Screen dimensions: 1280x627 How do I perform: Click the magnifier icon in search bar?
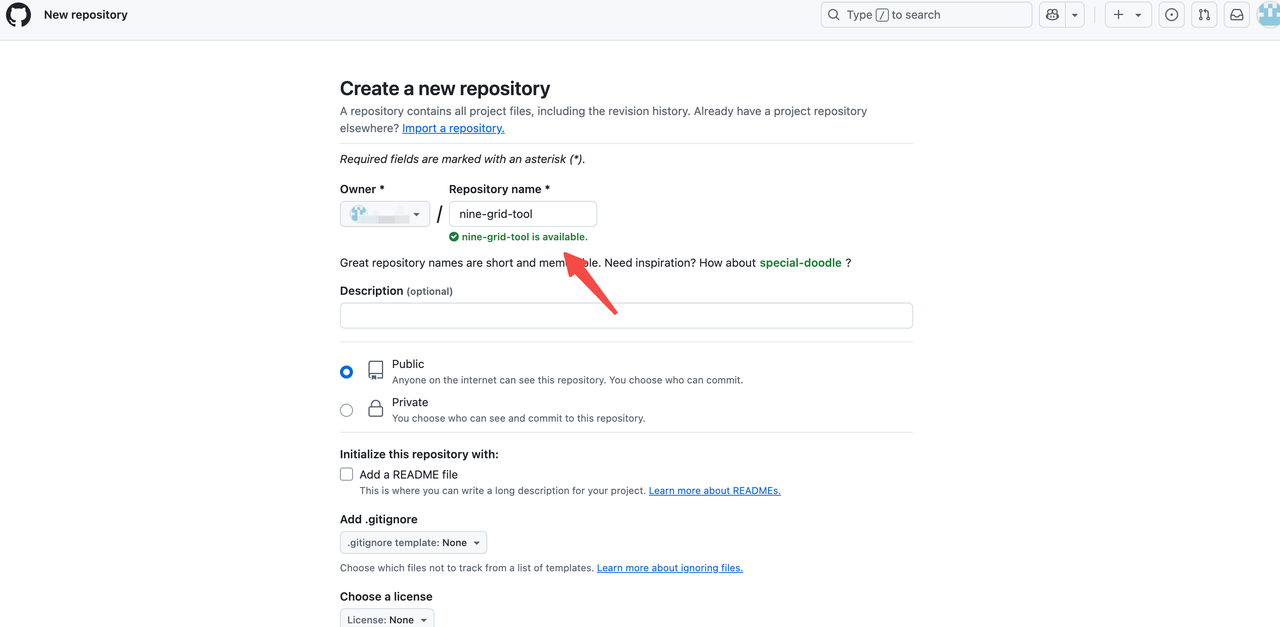click(834, 15)
